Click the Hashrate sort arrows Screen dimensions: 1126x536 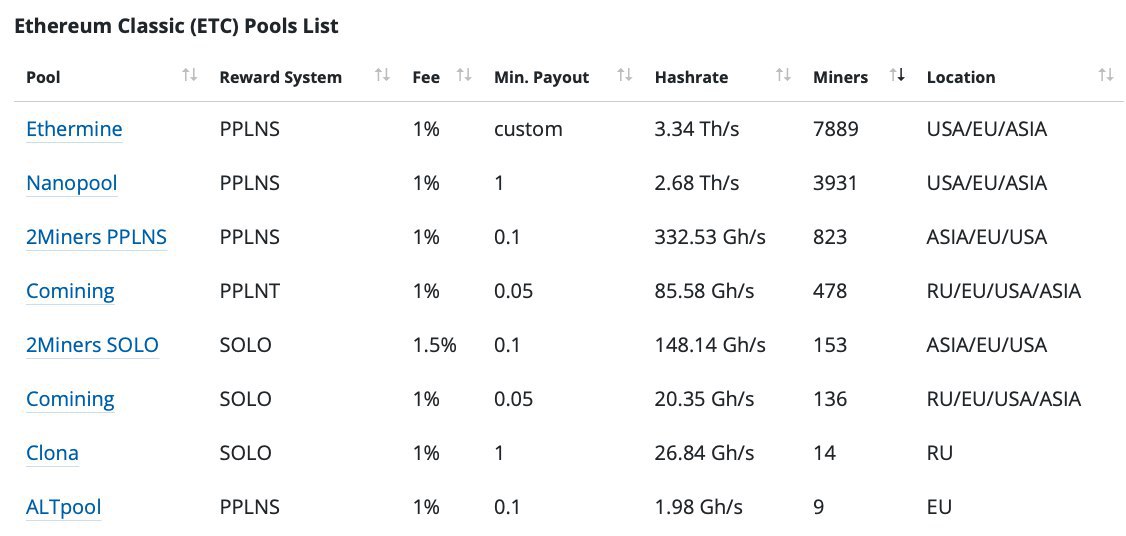click(x=783, y=75)
